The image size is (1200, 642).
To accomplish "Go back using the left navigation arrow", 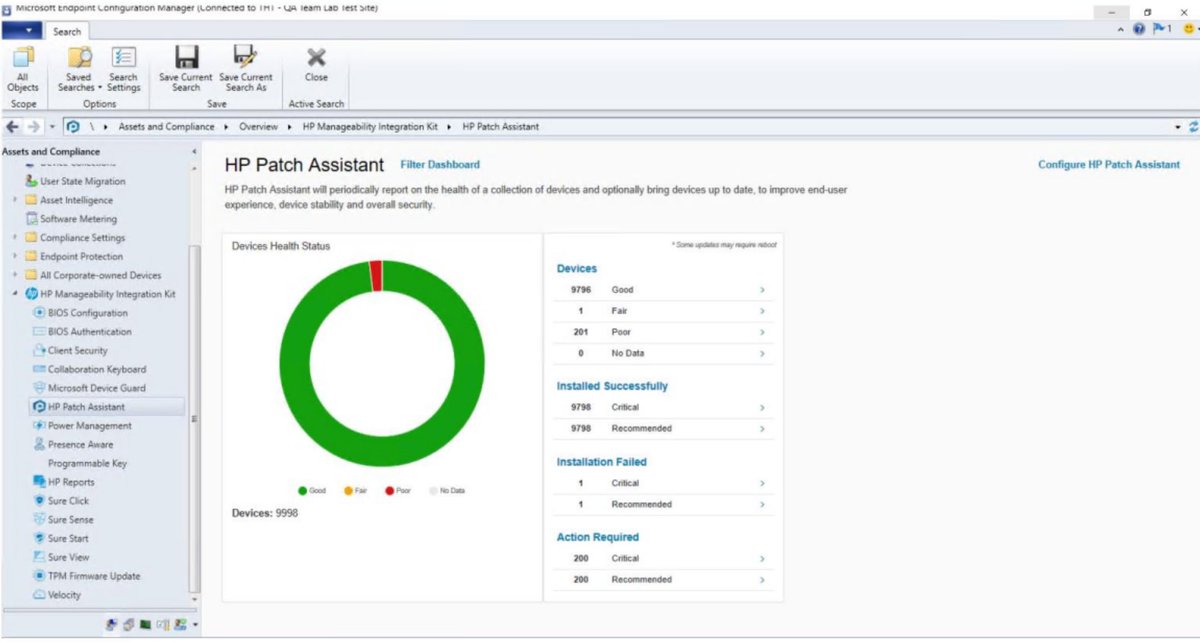I will pos(13,127).
